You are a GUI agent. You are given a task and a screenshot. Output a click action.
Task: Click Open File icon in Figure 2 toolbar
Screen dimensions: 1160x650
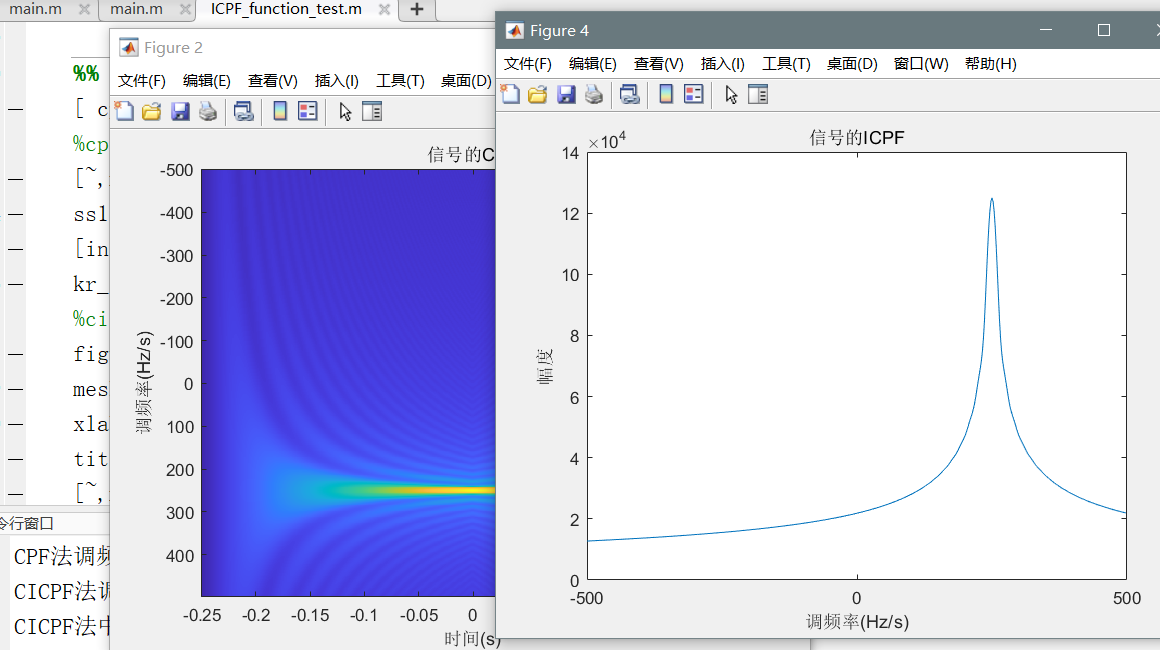click(152, 112)
